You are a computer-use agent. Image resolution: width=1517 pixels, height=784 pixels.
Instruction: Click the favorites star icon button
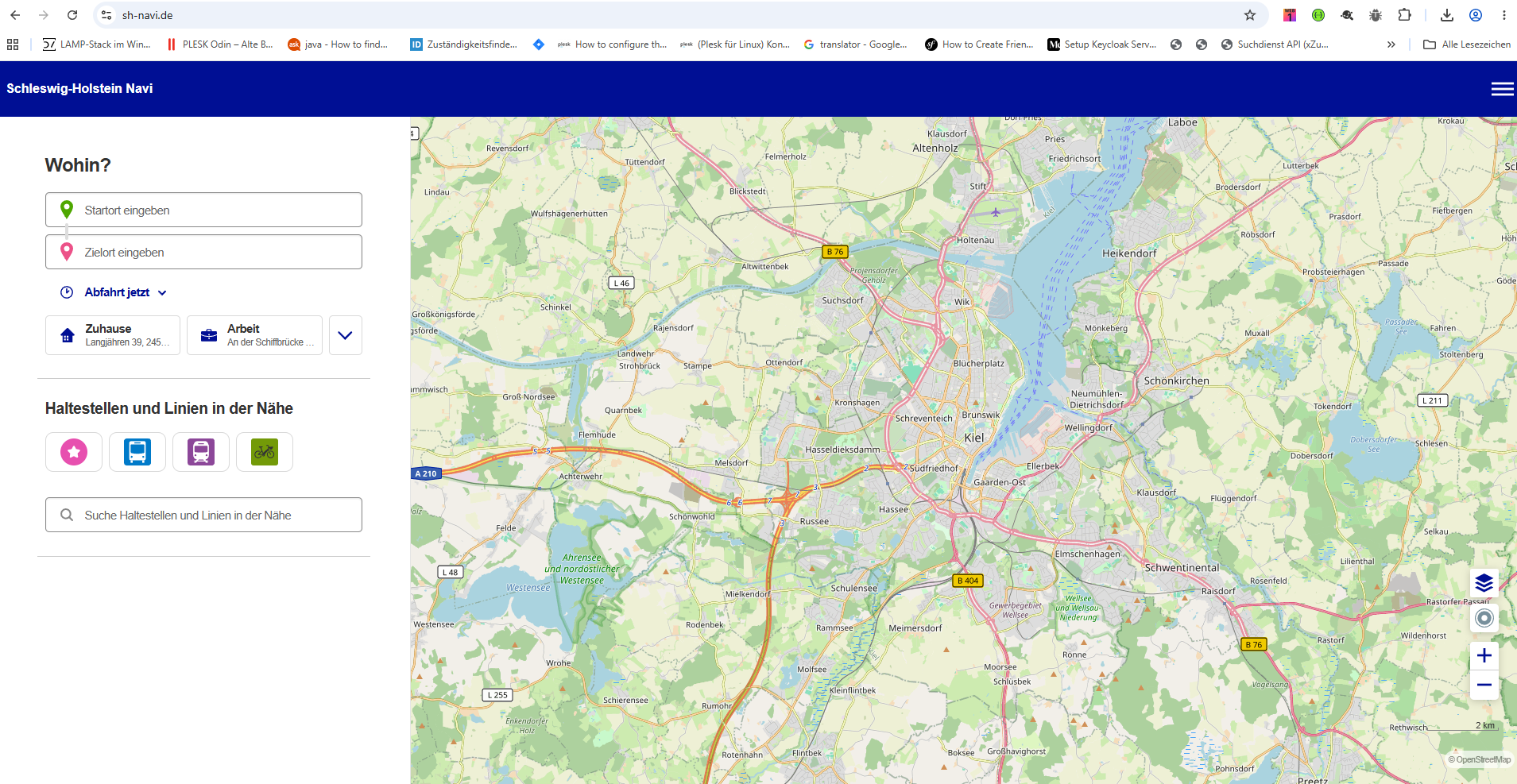tap(74, 452)
